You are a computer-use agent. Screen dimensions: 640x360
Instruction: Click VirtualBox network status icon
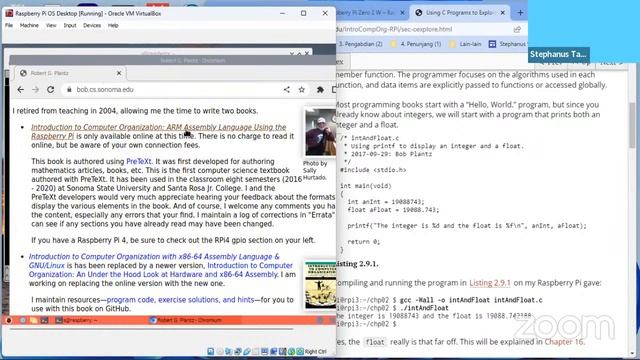pyautogui.click(x=238, y=351)
